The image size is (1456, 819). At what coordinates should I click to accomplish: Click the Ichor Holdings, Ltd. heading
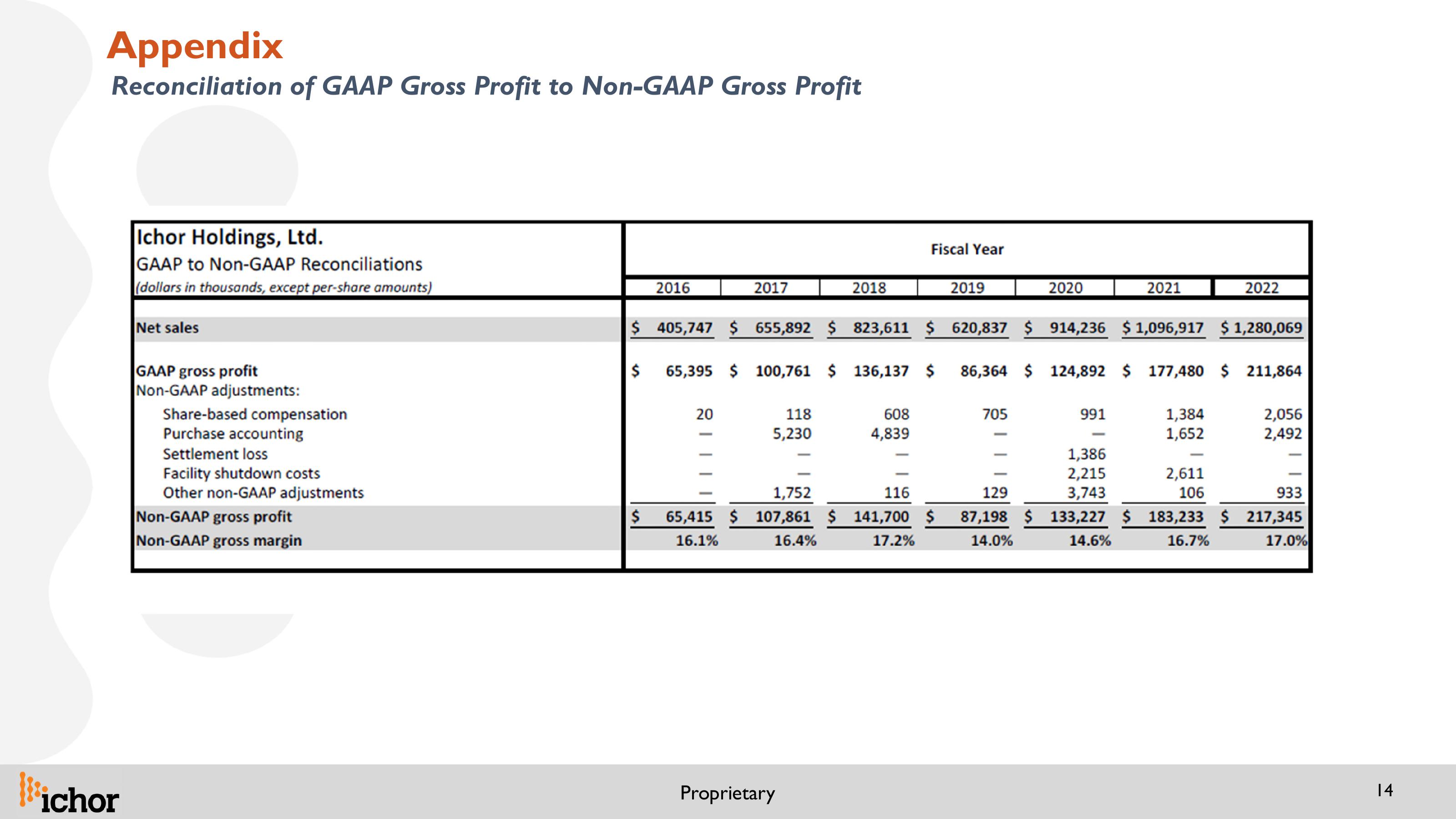pos(229,238)
